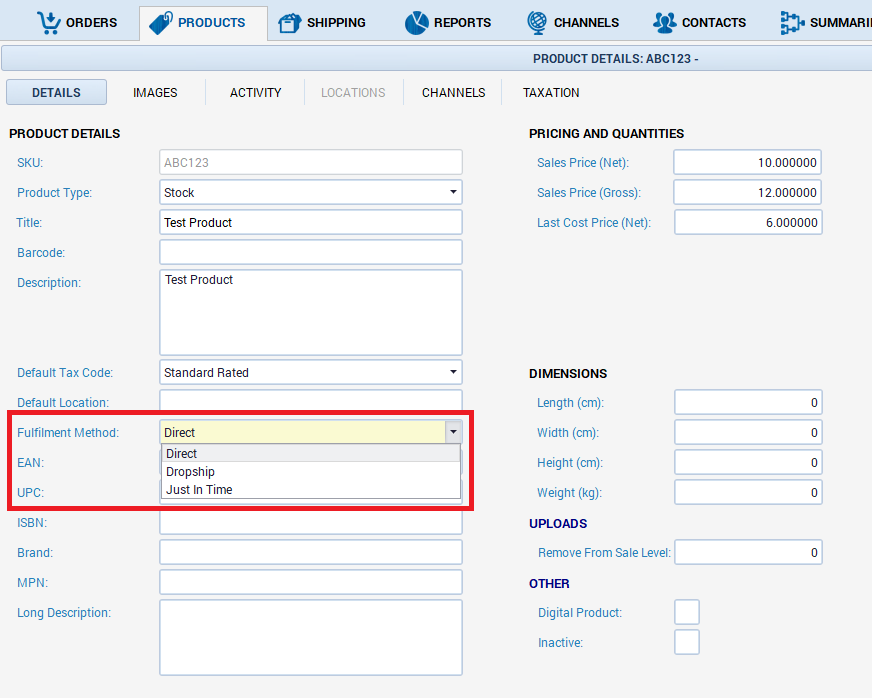The image size is (872, 698).
Task: Open the Activity tab
Action: tap(256, 92)
